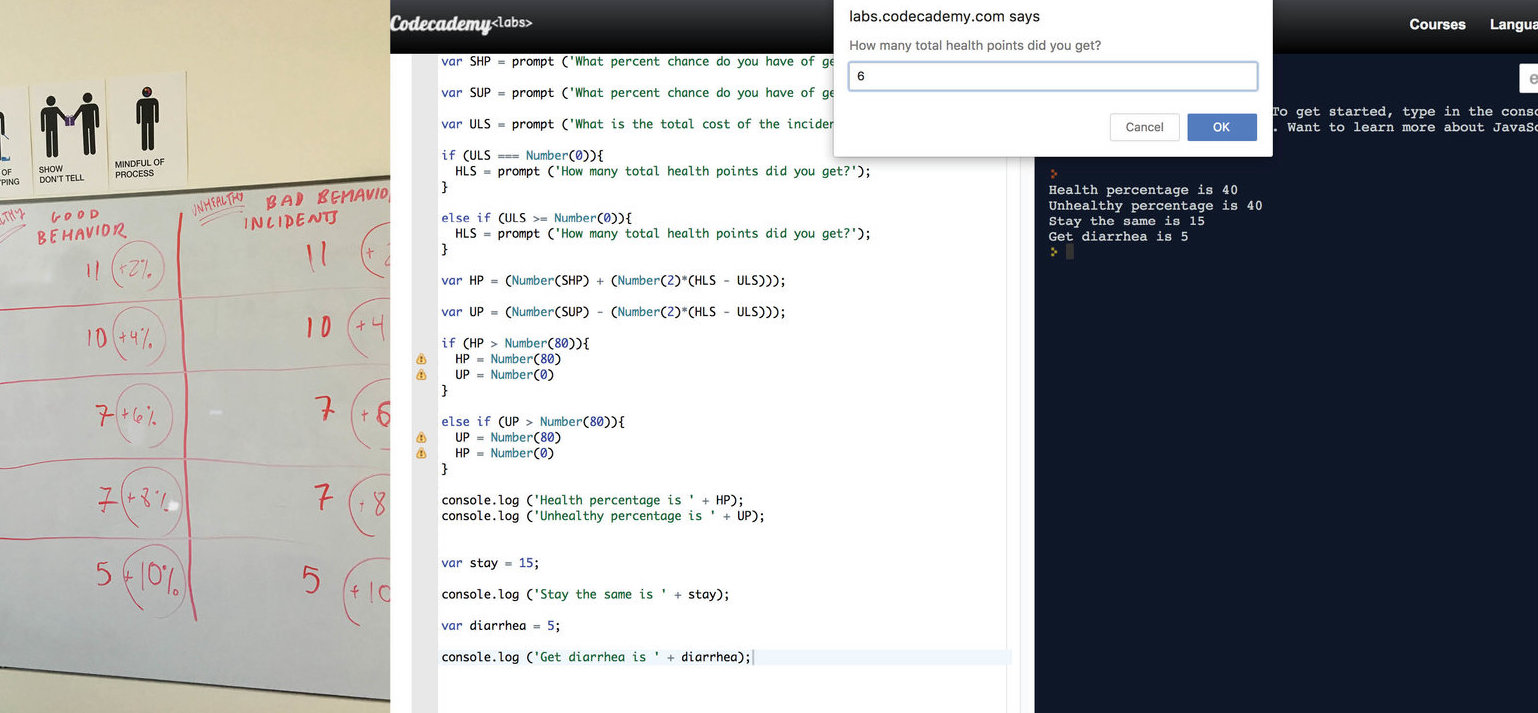Select console output 'Stay the same is 15'

pyautogui.click(x=1126, y=221)
